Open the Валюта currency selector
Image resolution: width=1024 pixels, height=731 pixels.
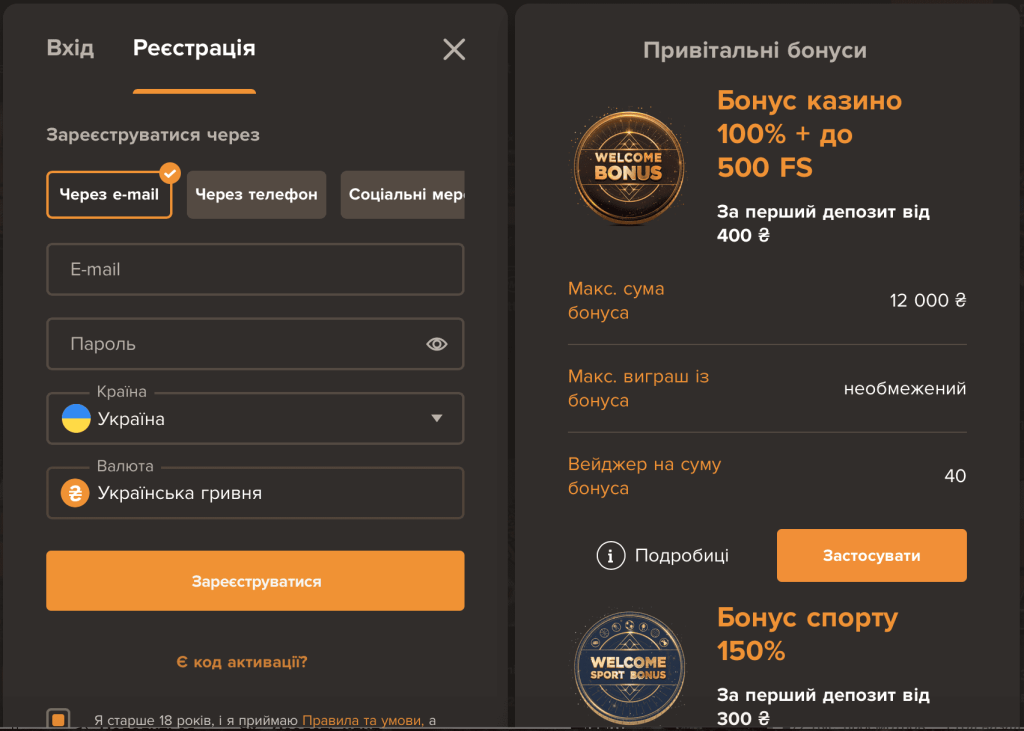(x=255, y=493)
